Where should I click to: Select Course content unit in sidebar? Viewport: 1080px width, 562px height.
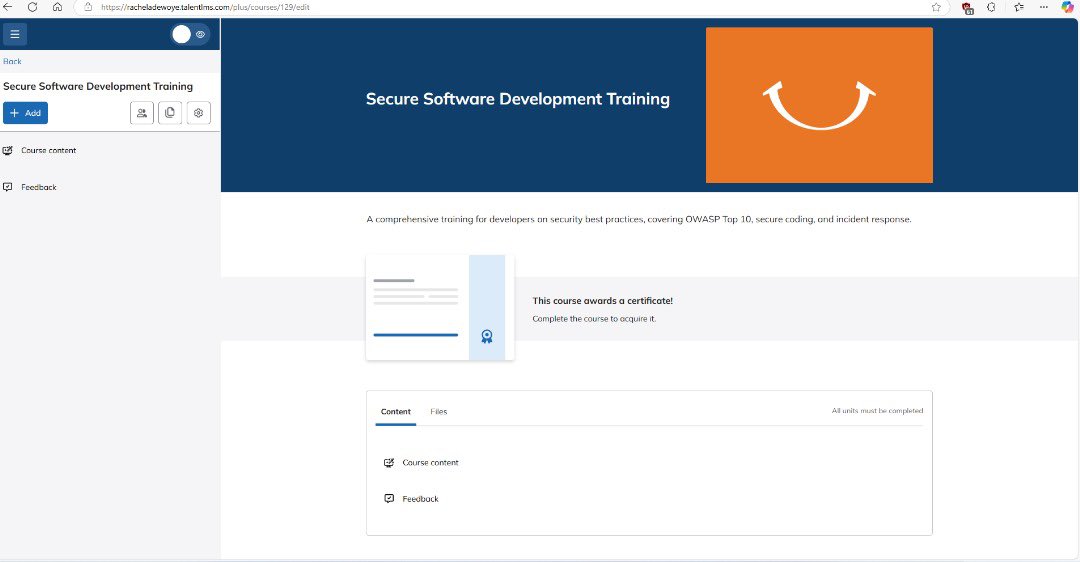[48, 150]
